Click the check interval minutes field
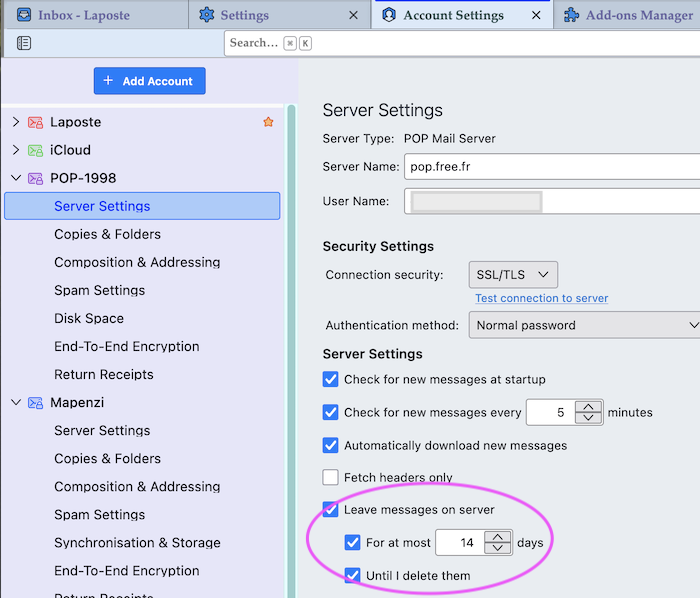This screenshot has height=598, width=700. [x=551, y=412]
